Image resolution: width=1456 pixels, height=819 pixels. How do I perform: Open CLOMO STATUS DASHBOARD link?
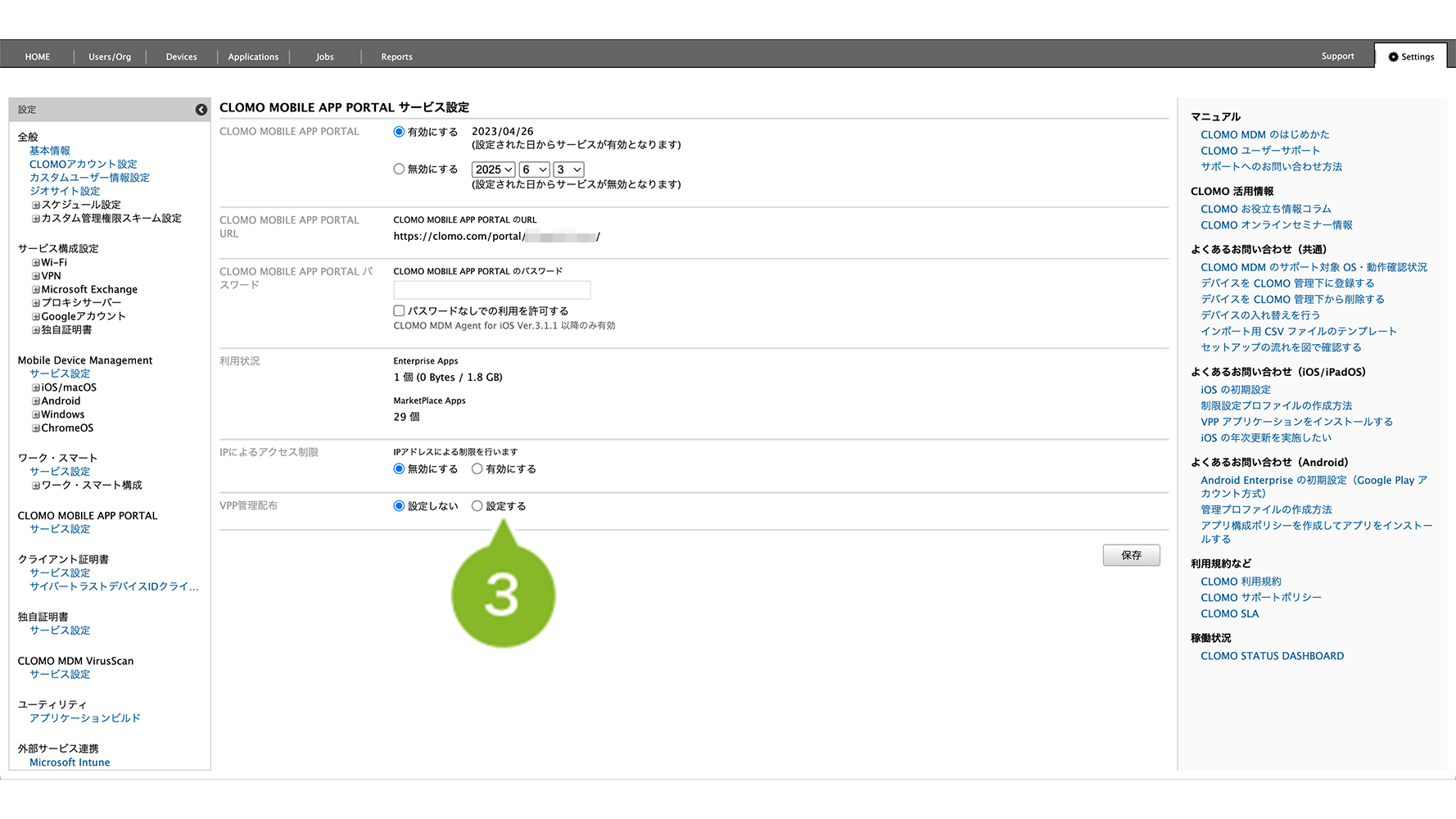(x=1272, y=656)
